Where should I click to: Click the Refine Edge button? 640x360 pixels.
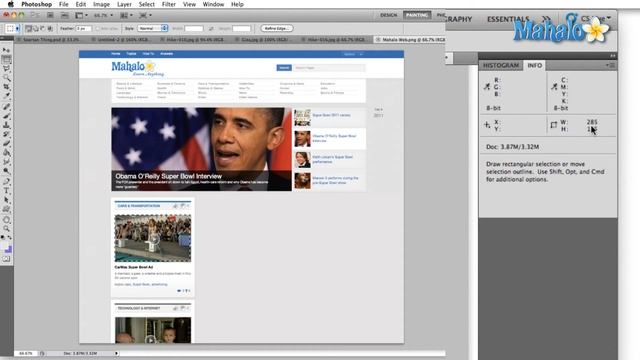pyautogui.click(x=277, y=29)
